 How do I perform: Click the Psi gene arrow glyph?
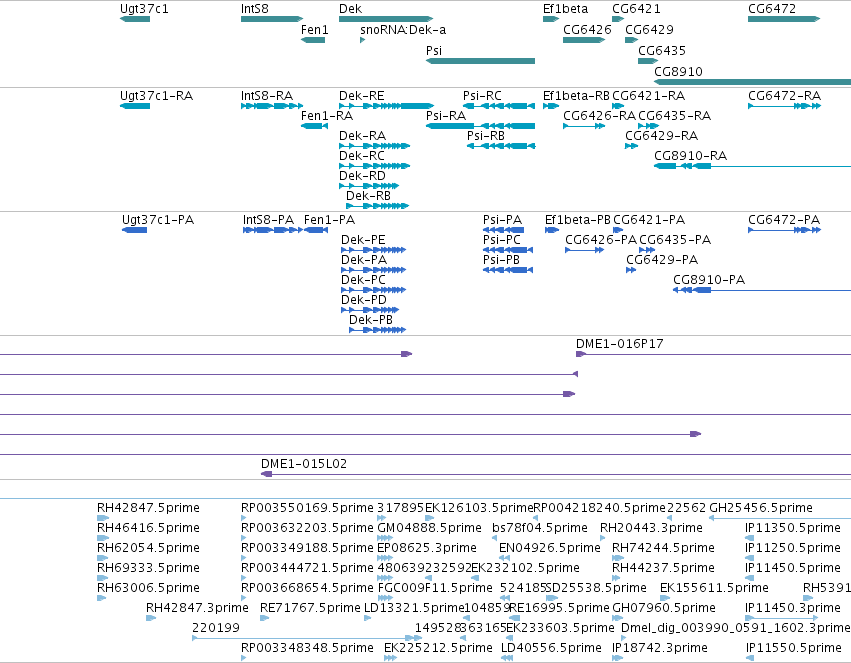pos(480,61)
